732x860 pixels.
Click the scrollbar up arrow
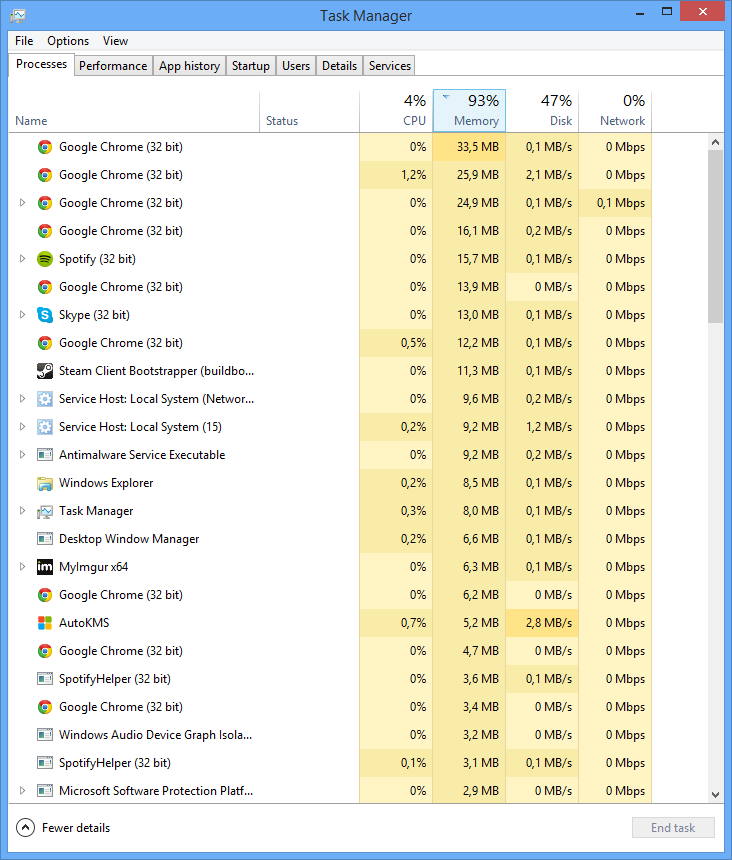click(715, 142)
